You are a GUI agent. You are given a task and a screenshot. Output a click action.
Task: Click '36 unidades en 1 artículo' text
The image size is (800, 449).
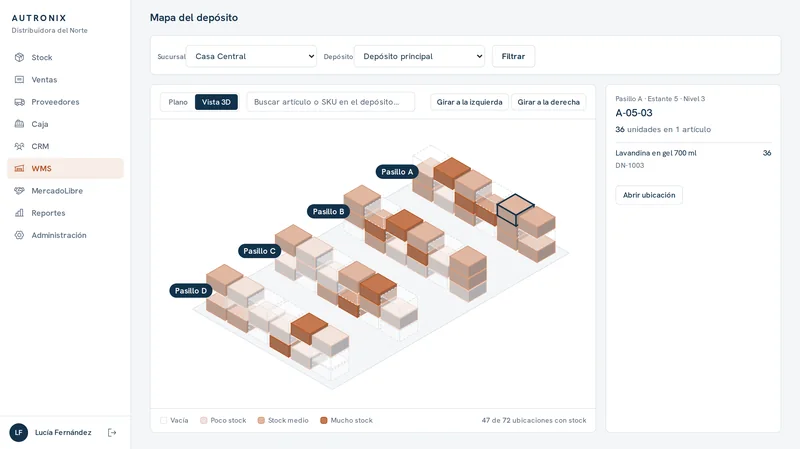663,130
